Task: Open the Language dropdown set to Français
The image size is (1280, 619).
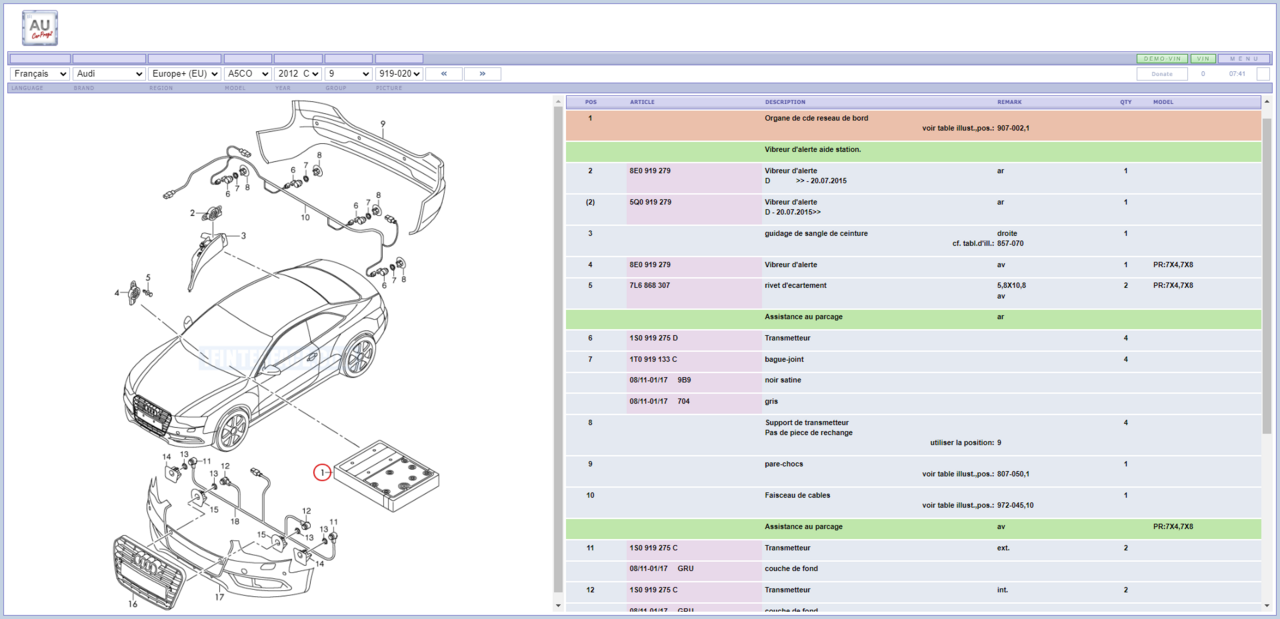Action: point(40,74)
